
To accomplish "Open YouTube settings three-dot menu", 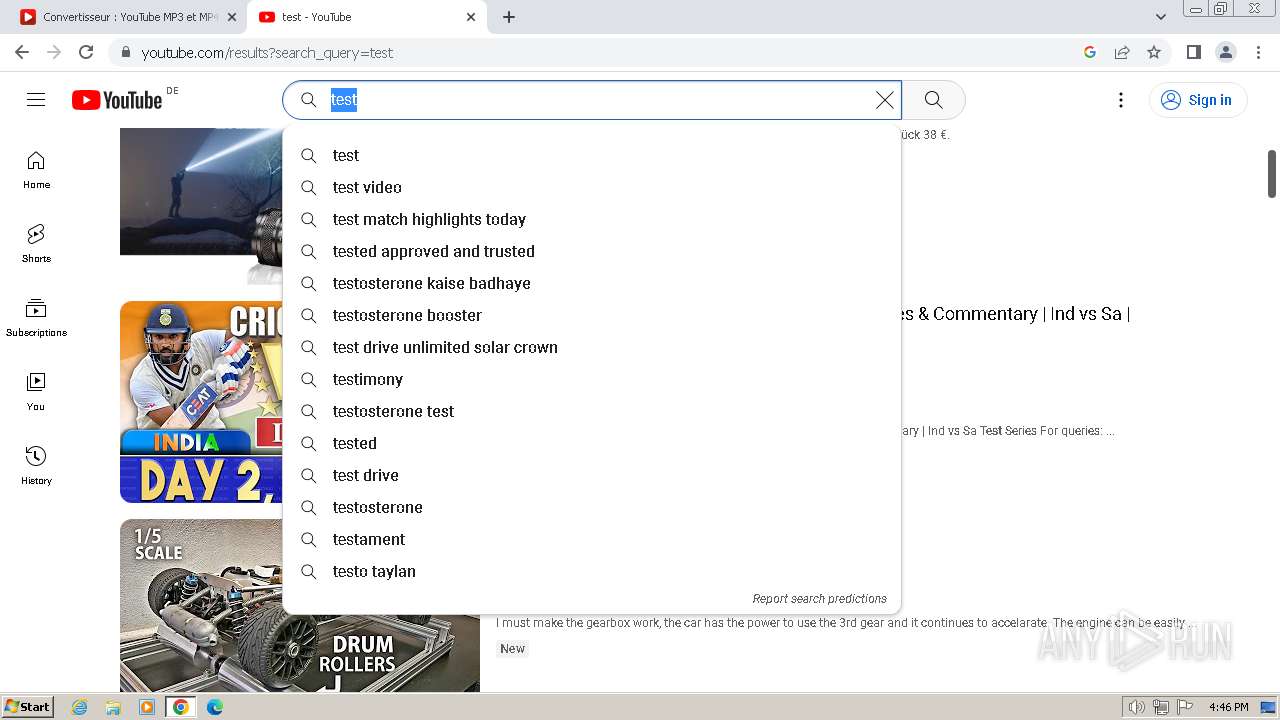I will pyautogui.click(x=1121, y=100).
